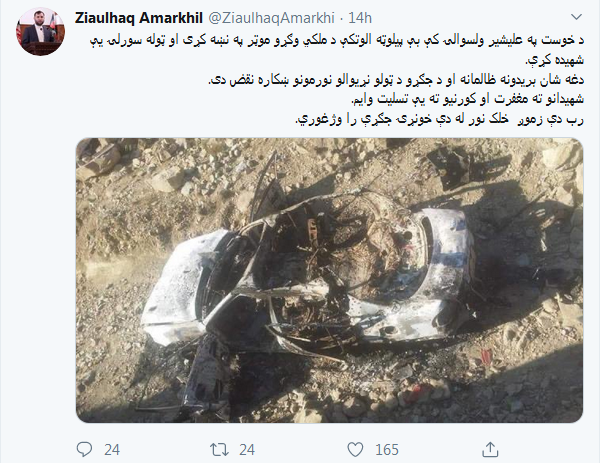Click the tweet line starting with شهیدانو ته
This screenshot has width=601, height=463.
[x=467, y=100]
